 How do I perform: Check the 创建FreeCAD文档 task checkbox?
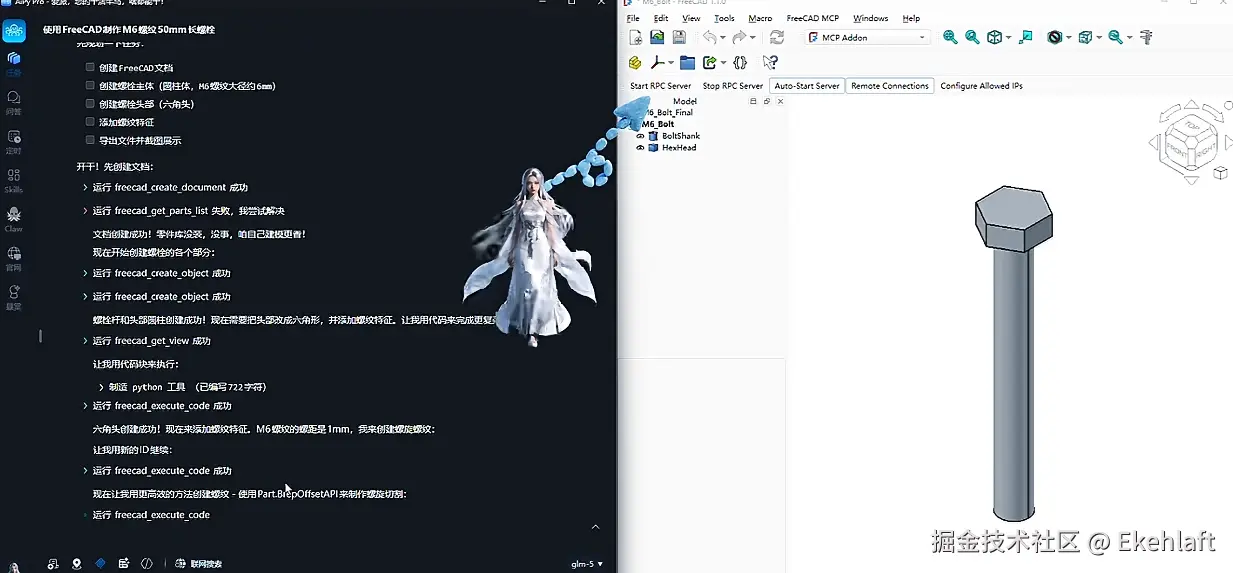point(90,68)
